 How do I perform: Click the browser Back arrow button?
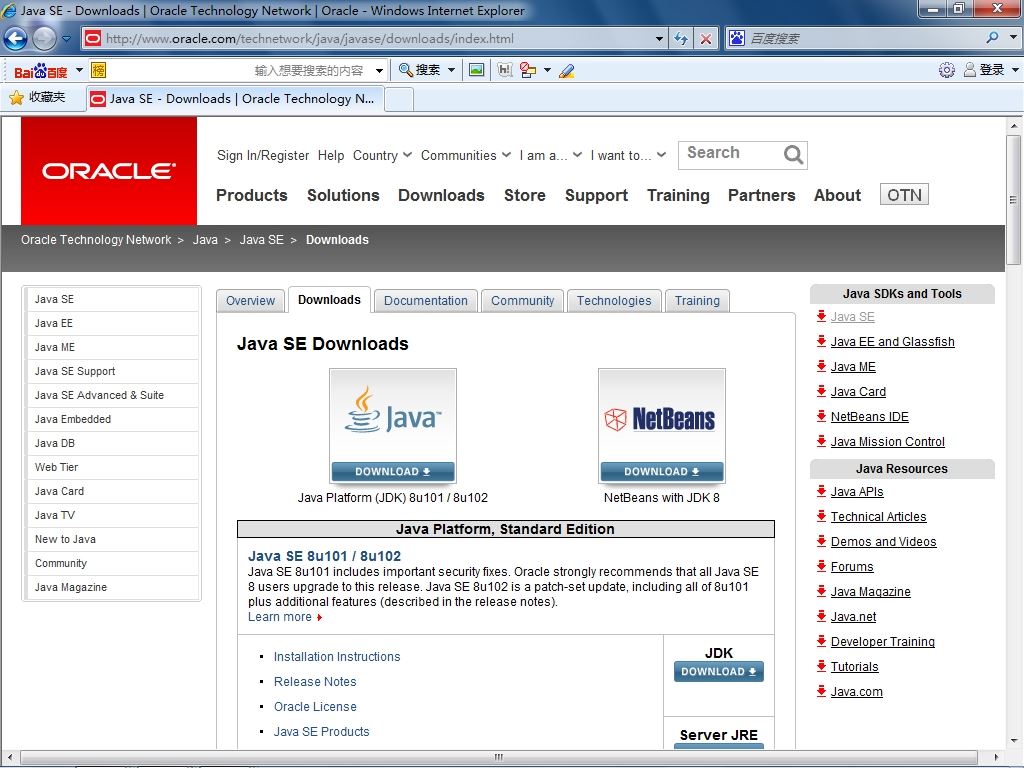pyautogui.click(x=16, y=39)
